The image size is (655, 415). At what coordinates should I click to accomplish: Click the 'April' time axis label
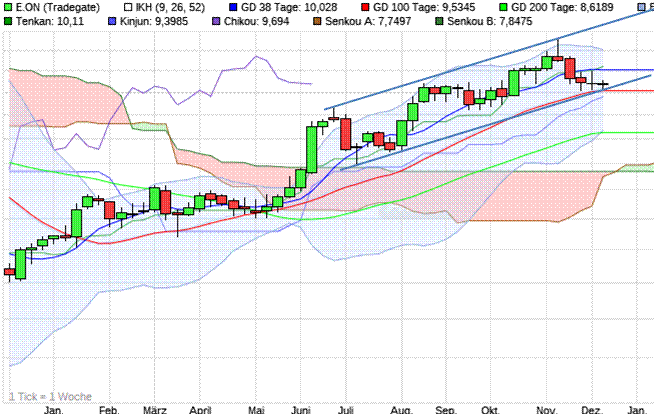tap(201, 410)
